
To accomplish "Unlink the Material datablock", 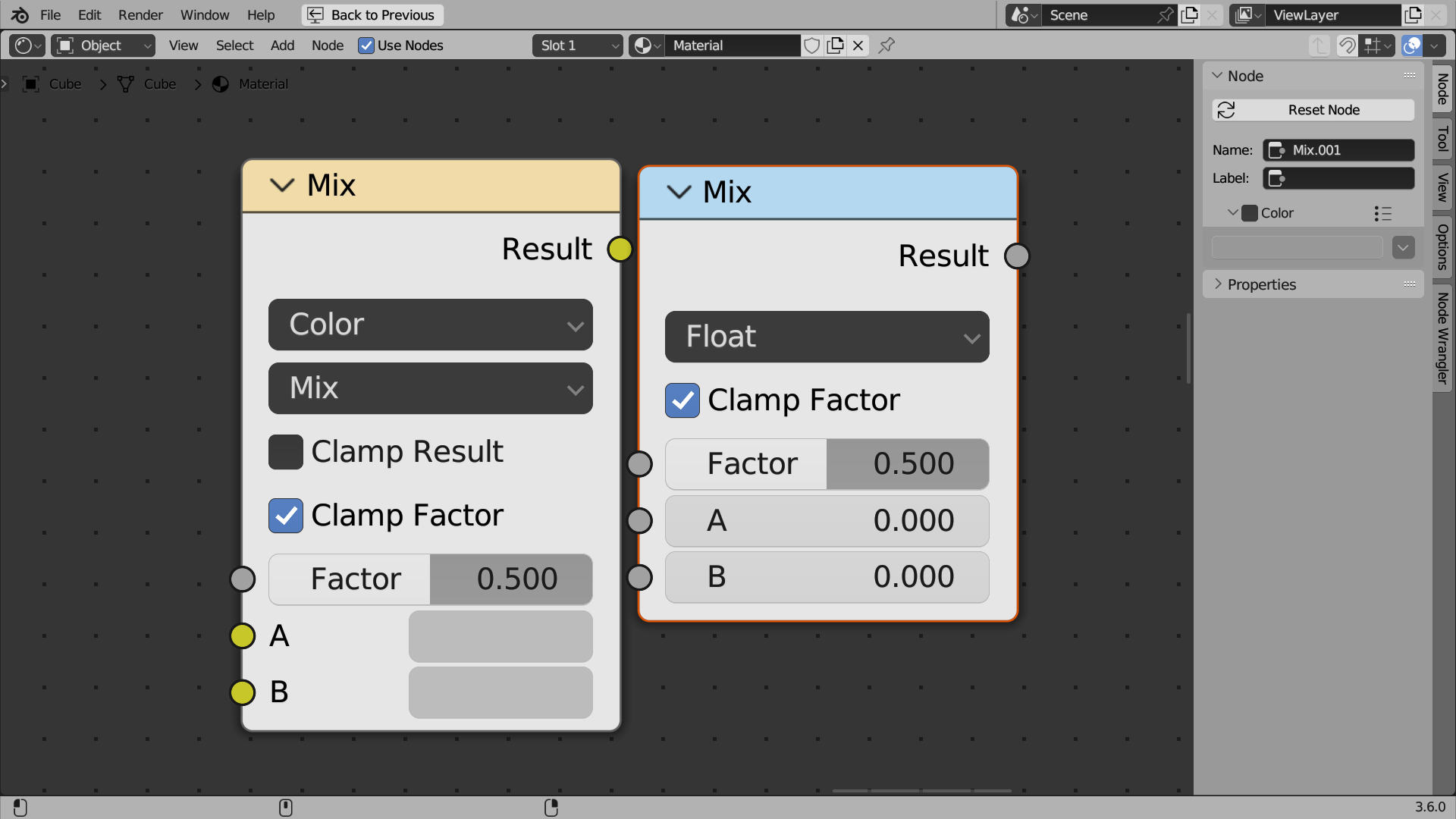I will tap(858, 45).
